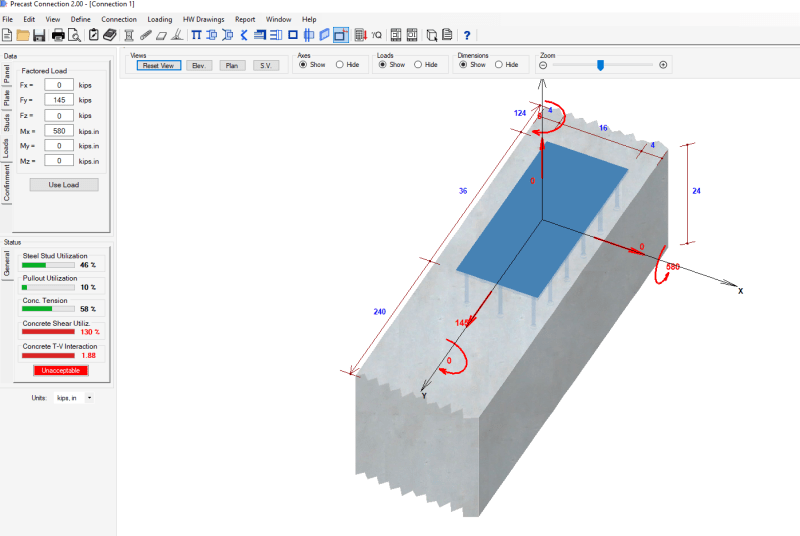This screenshot has height=536, width=800.
Task: Run analysis with the calculator arrow icon
Action: 361,35
